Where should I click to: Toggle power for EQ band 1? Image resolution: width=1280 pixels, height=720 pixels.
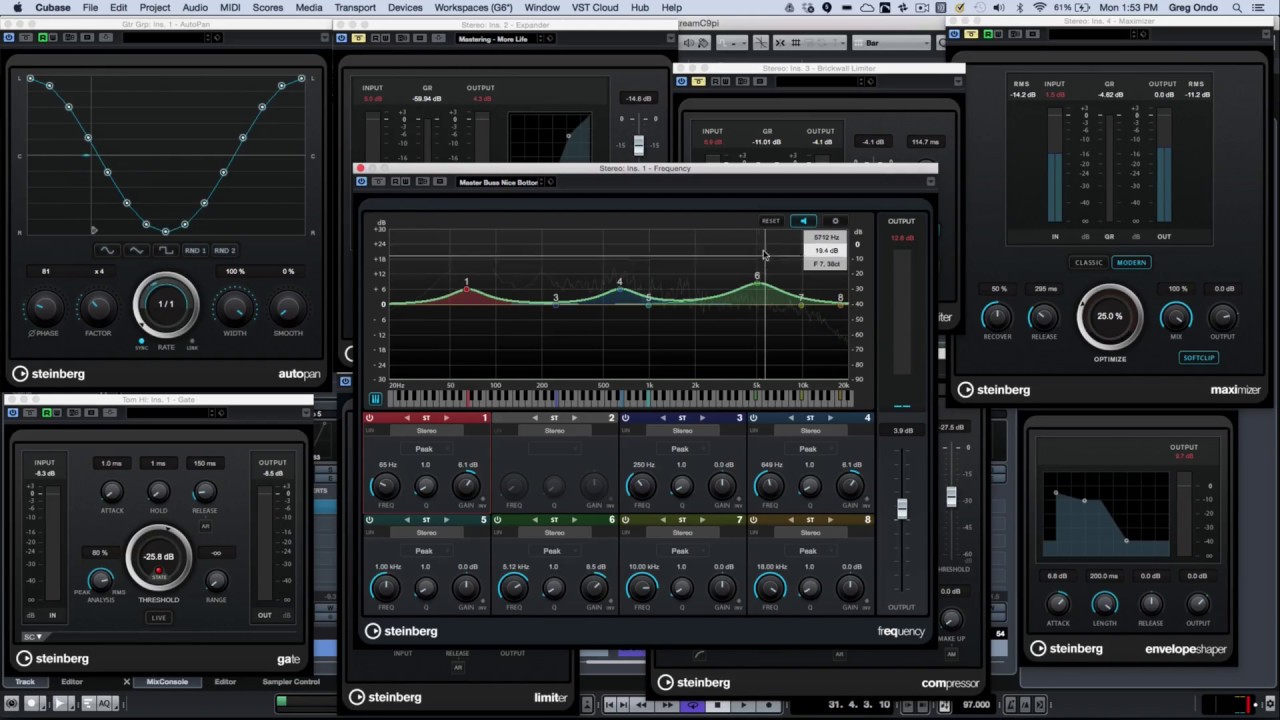[x=369, y=418]
